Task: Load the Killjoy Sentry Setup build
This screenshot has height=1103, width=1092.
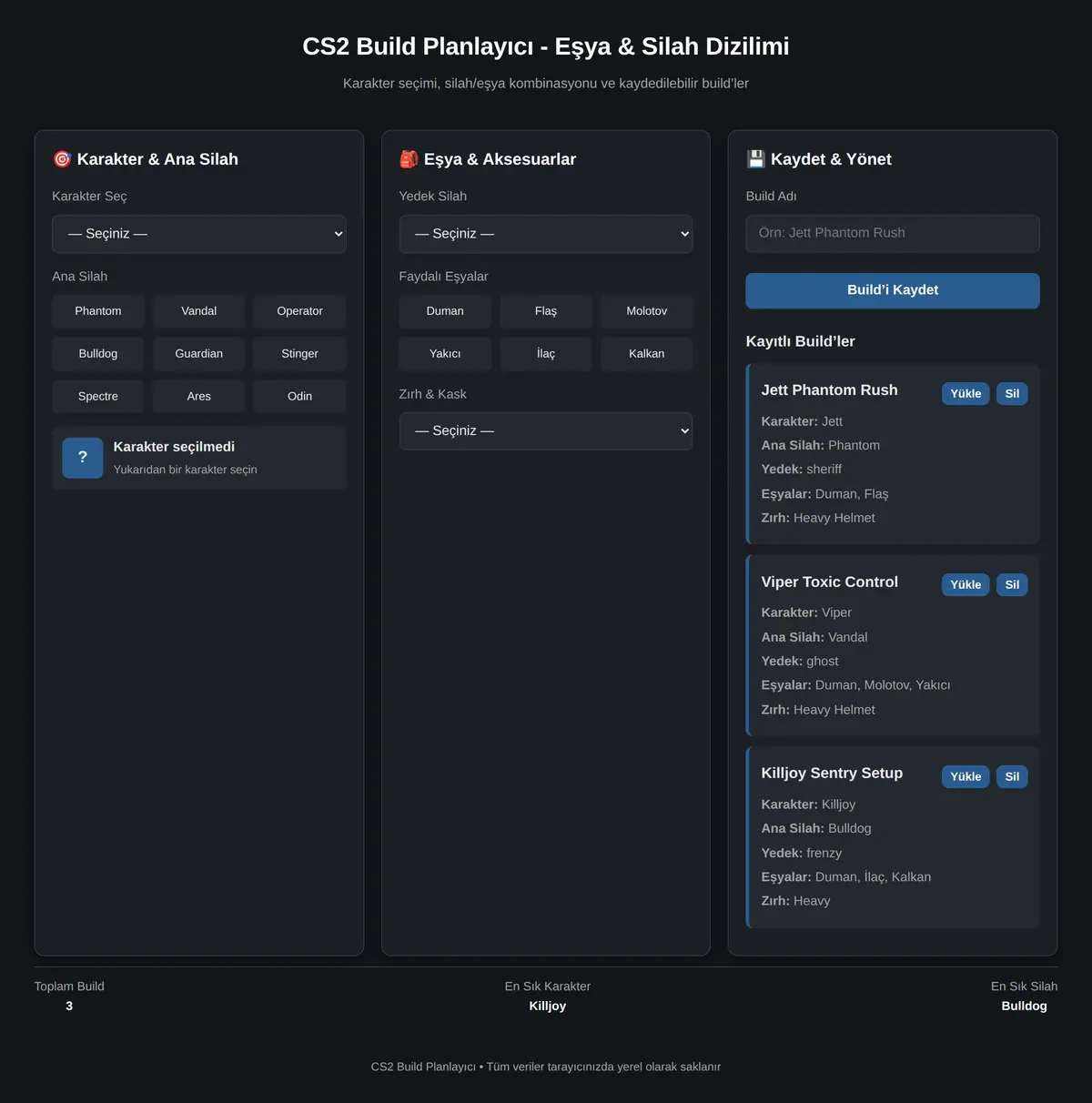Action: pos(966,776)
